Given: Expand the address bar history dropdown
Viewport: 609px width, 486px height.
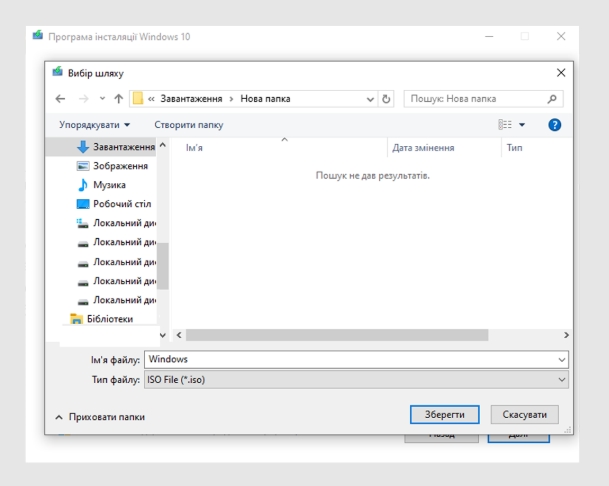Looking at the screenshot, I should click(370, 99).
